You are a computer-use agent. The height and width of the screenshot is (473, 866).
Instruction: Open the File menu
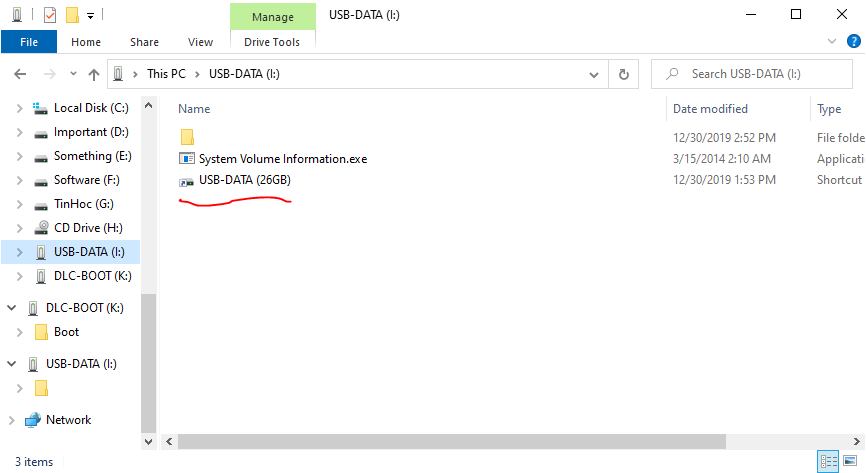(29, 42)
